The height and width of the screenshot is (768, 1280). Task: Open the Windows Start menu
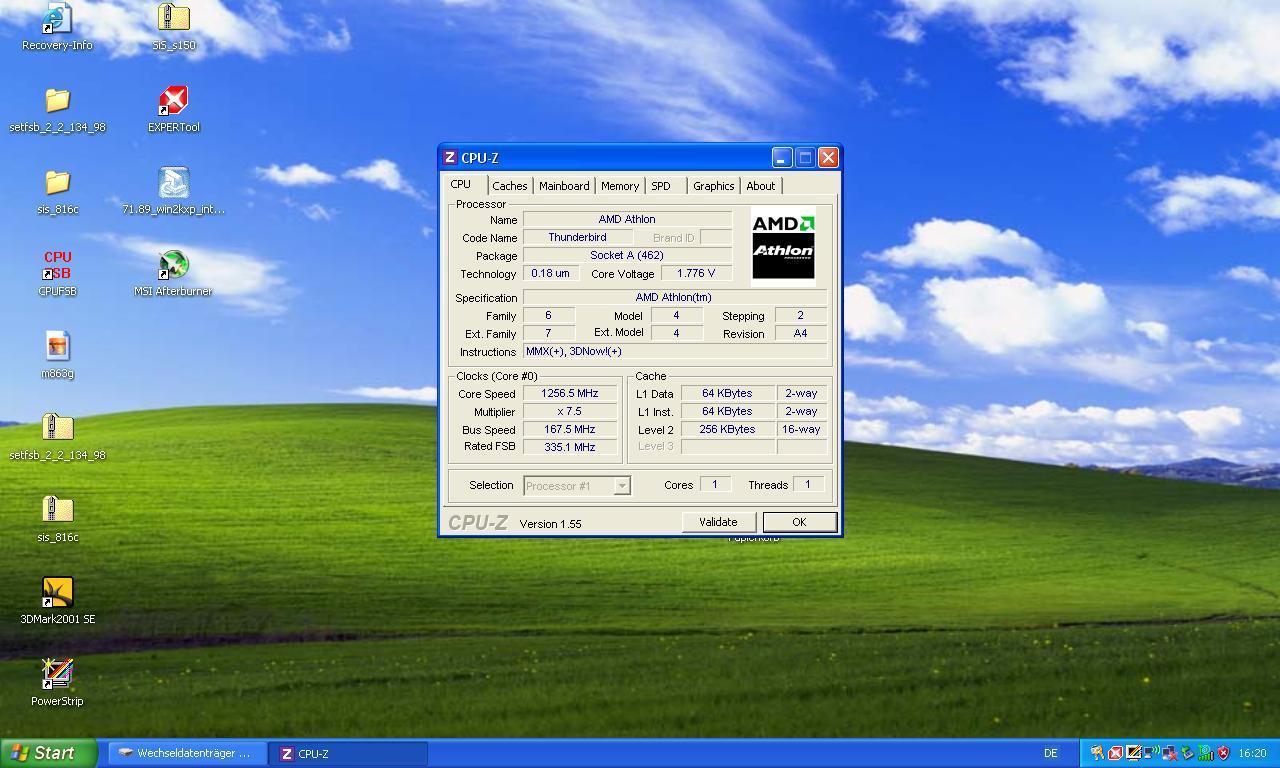(48, 753)
